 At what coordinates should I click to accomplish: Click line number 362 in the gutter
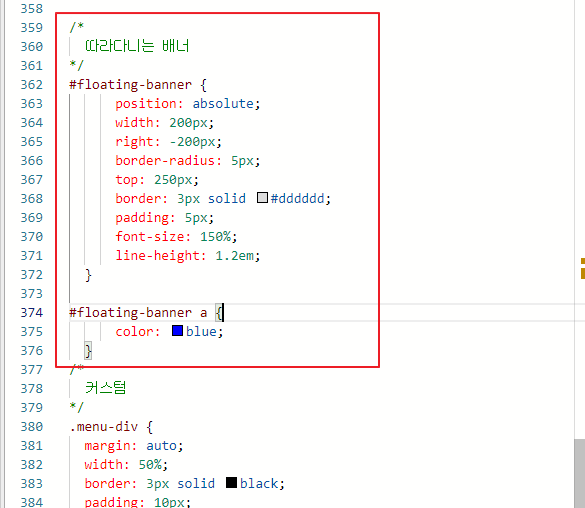pos(32,85)
